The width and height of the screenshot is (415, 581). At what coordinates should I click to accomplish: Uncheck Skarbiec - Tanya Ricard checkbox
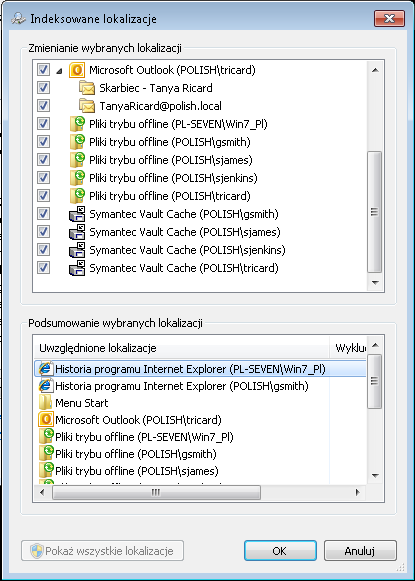coord(43,88)
